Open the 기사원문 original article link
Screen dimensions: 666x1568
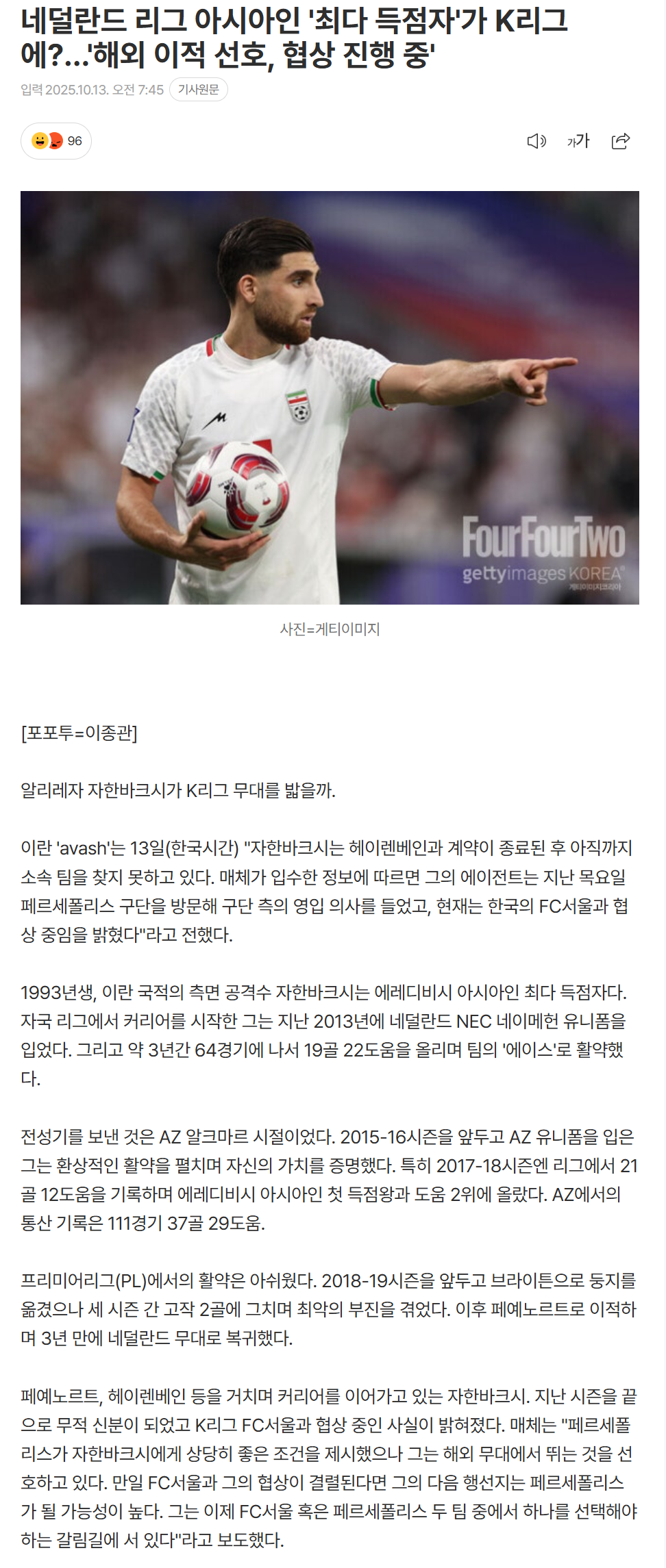(198, 90)
